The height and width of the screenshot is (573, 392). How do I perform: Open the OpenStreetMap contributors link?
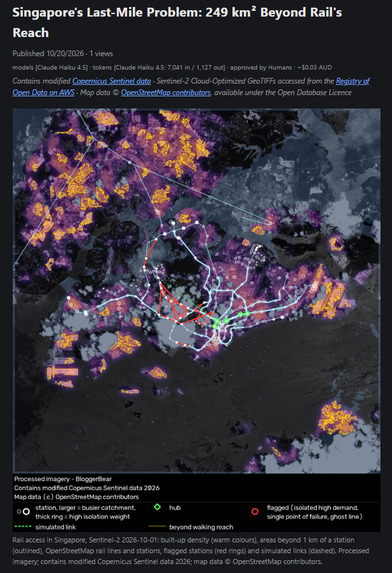coord(165,92)
